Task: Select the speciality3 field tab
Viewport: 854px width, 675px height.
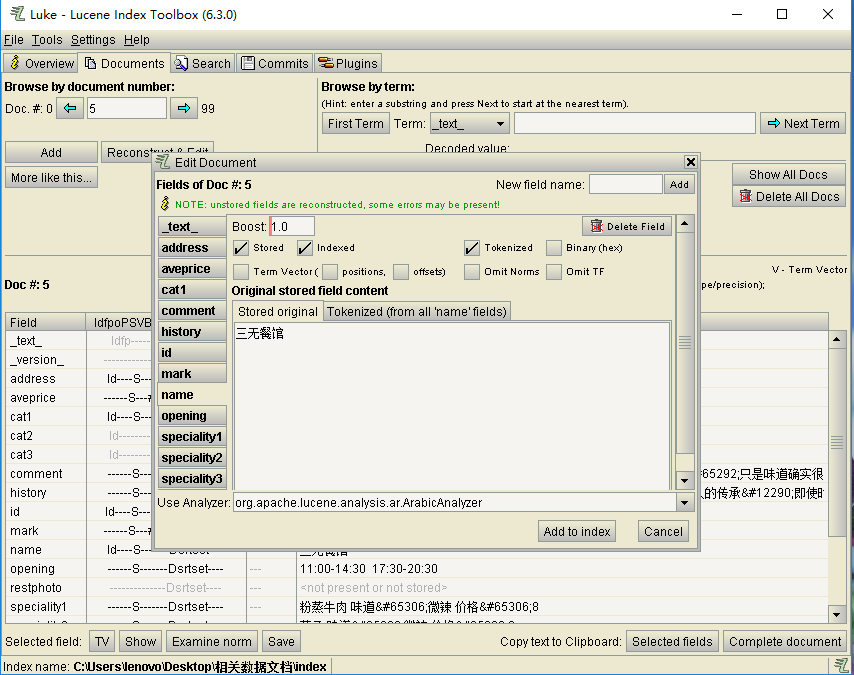Action: [192, 478]
